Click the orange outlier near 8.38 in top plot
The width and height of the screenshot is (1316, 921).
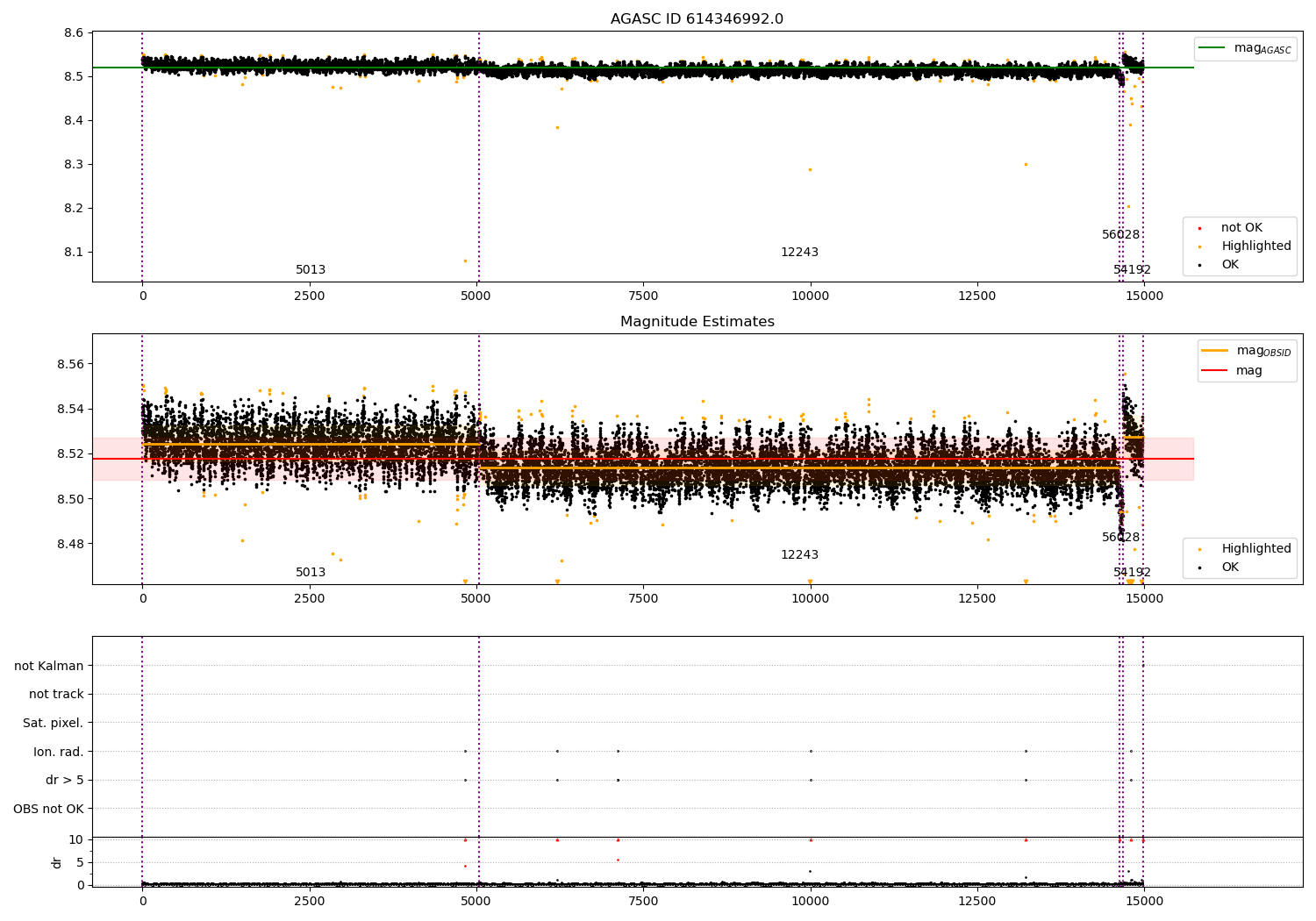pos(557,127)
